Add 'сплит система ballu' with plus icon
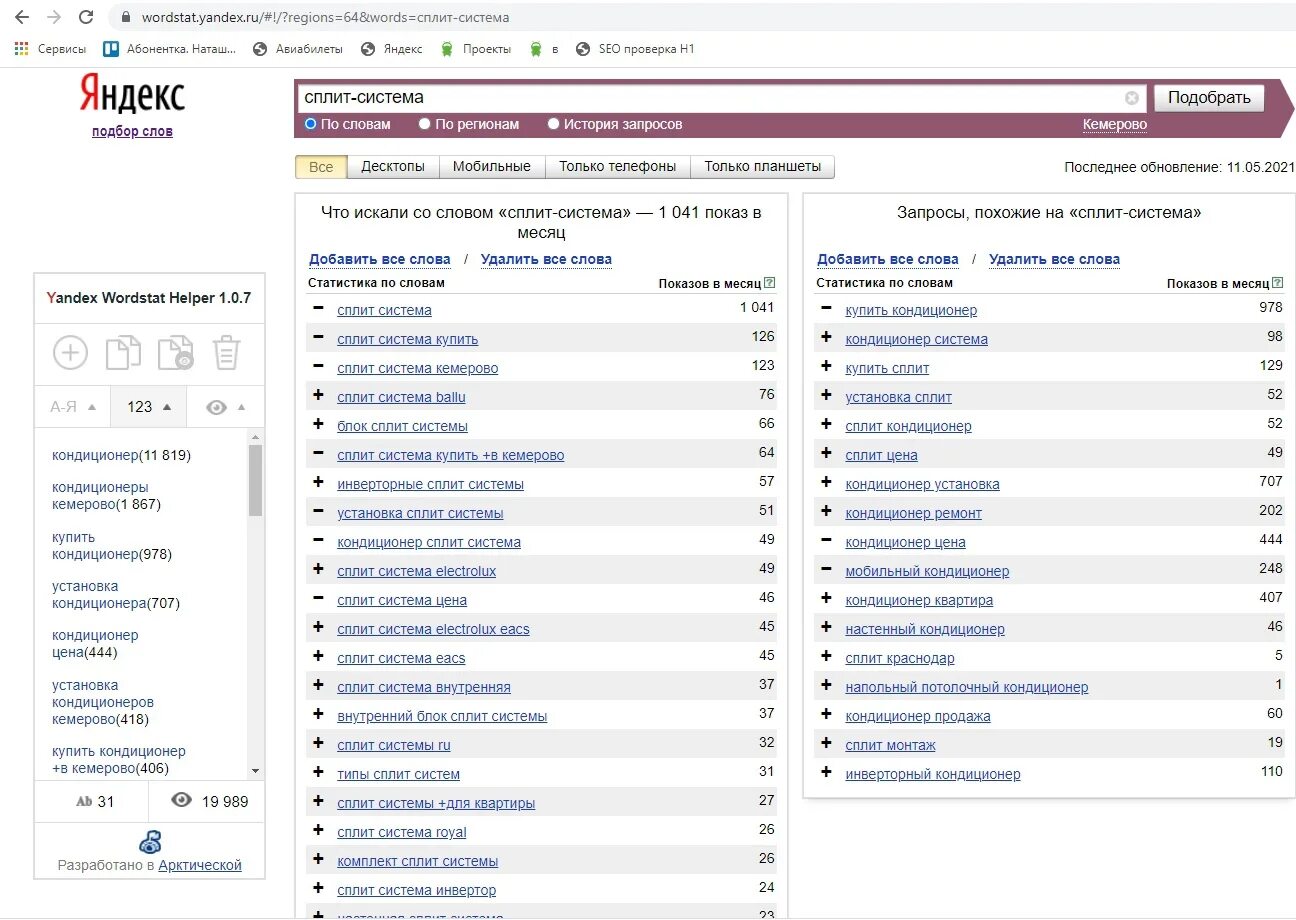Image resolution: width=1296 pixels, height=920 pixels. click(x=318, y=396)
